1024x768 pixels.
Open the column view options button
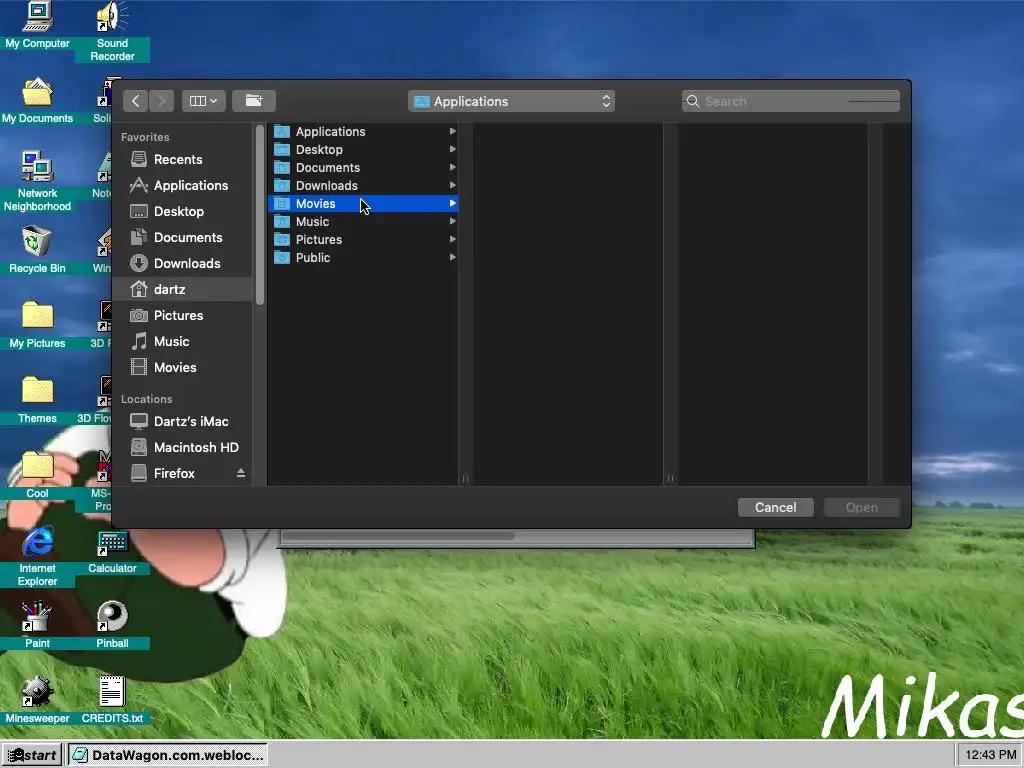click(x=203, y=101)
